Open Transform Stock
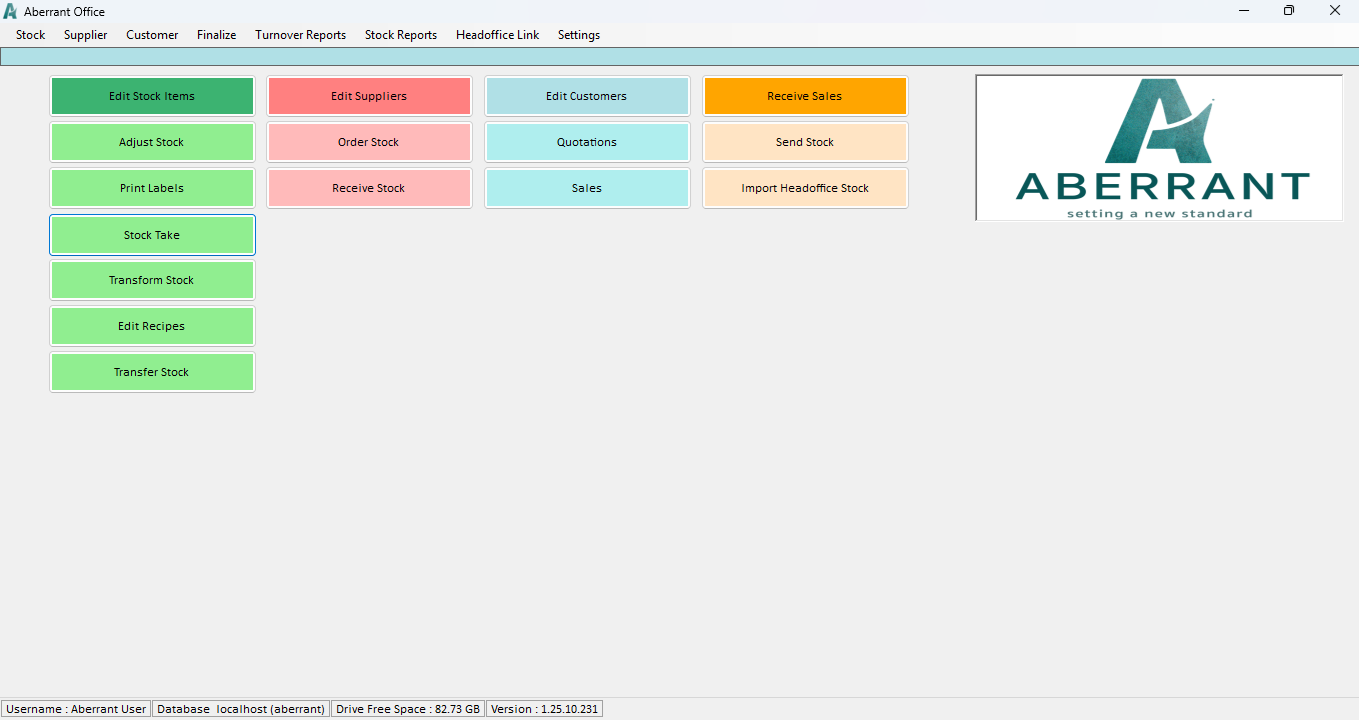Image resolution: width=1359 pixels, height=720 pixels. click(152, 281)
